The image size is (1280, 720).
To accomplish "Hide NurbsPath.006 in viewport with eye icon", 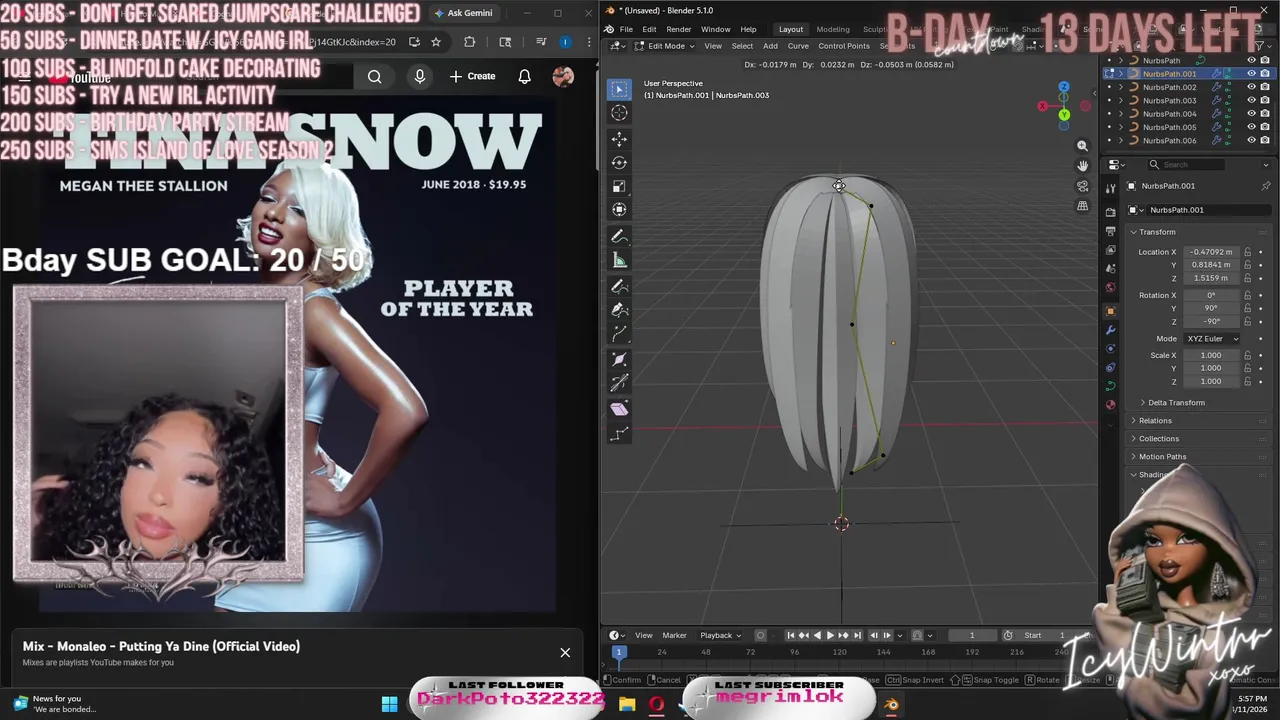I will pyautogui.click(x=1251, y=141).
